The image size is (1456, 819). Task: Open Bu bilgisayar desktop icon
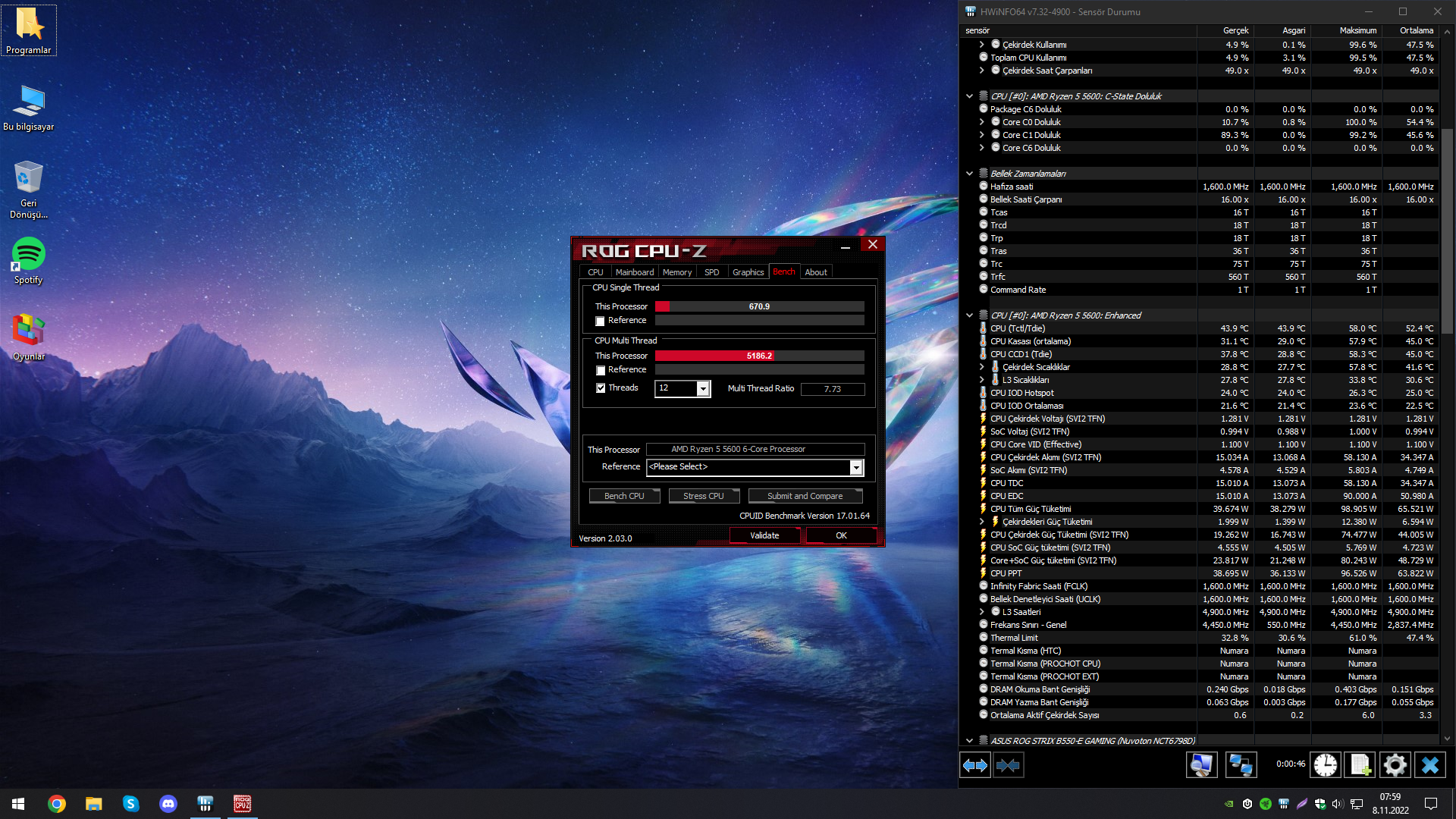[x=29, y=107]
